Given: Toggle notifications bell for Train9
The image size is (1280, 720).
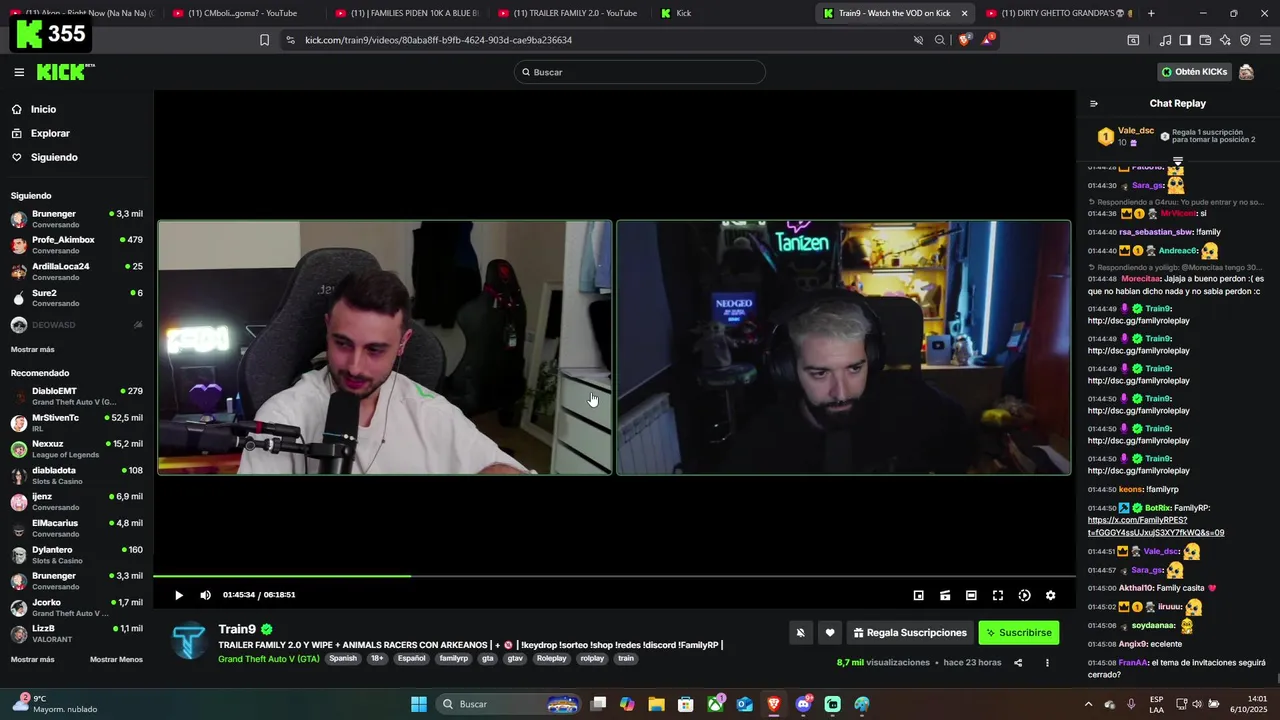Looking at the screenshot, I should tap(800, 632).
